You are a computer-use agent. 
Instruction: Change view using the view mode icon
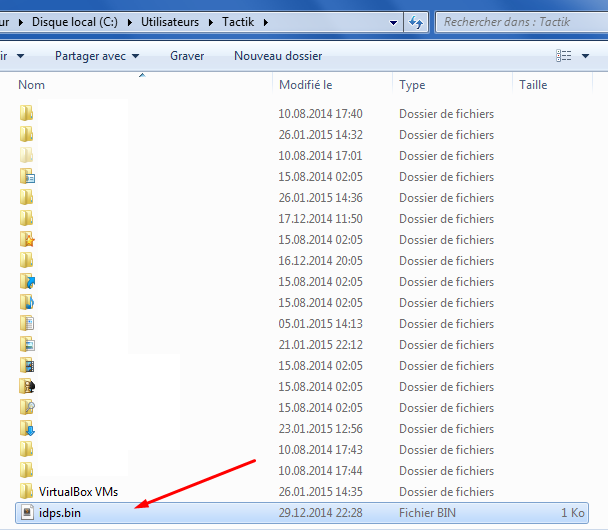click(564, 56)
